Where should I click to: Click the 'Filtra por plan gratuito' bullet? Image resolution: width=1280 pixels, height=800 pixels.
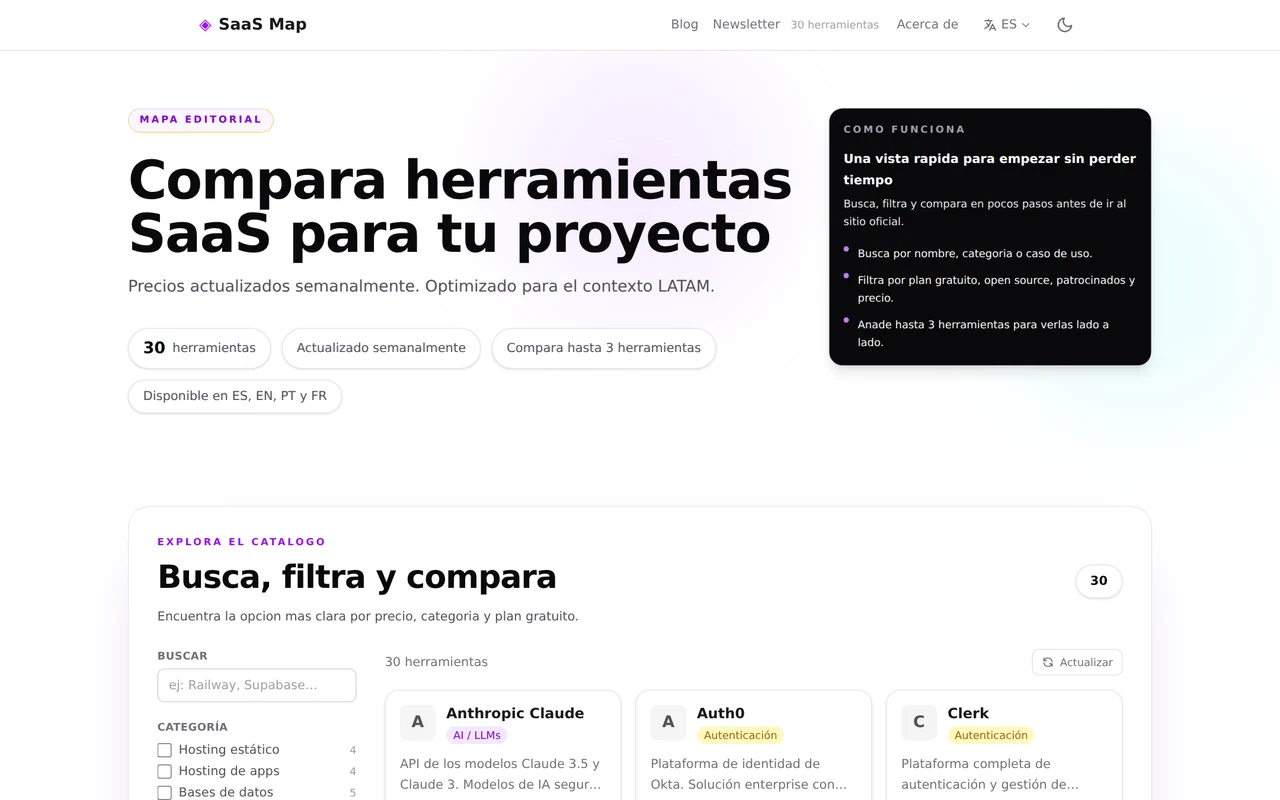[x=996, y=289]
